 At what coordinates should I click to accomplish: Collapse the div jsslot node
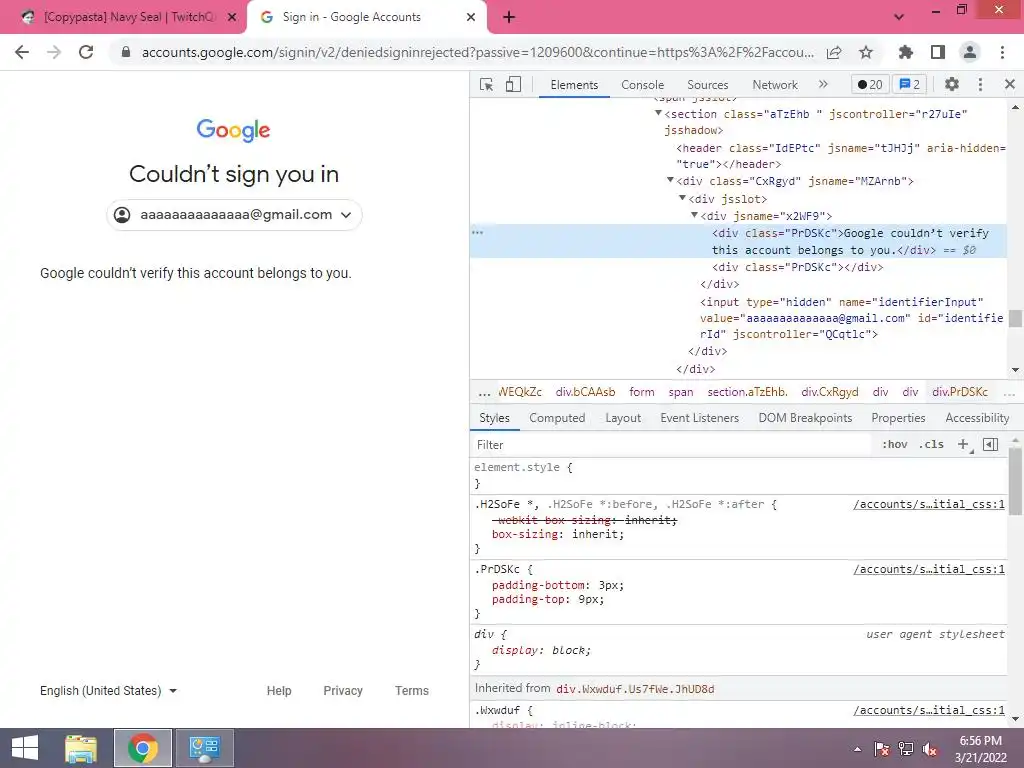coord(682,198)
